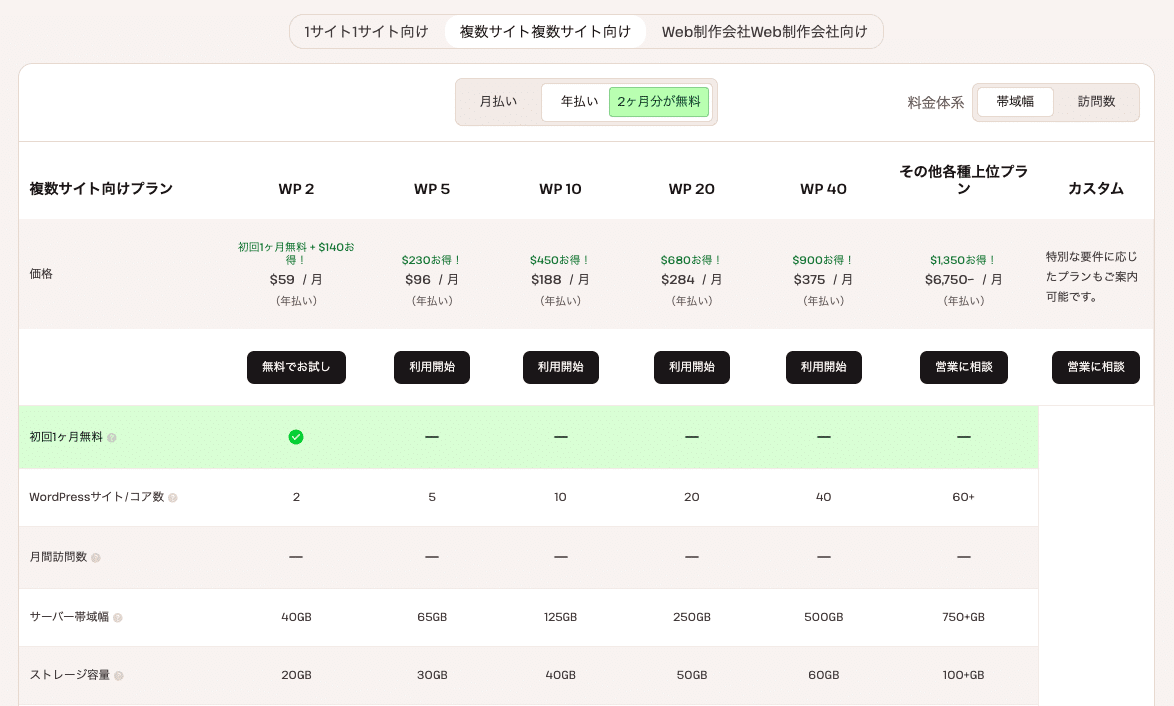The image size is (1174, 706).
Task: Open the info icon beside 月間訪問数
Action: (96, 558)
